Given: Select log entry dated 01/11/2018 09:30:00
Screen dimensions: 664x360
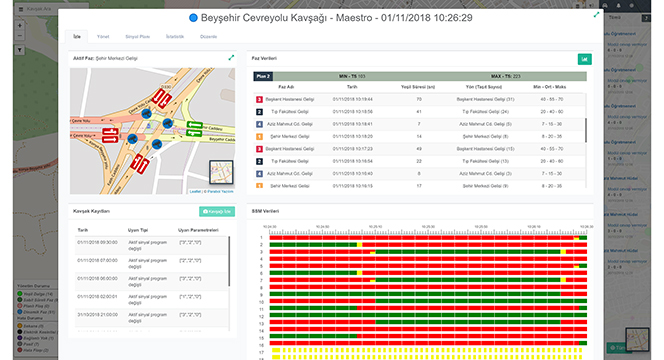Looking at the screenshot, I should tap(152, 246).
